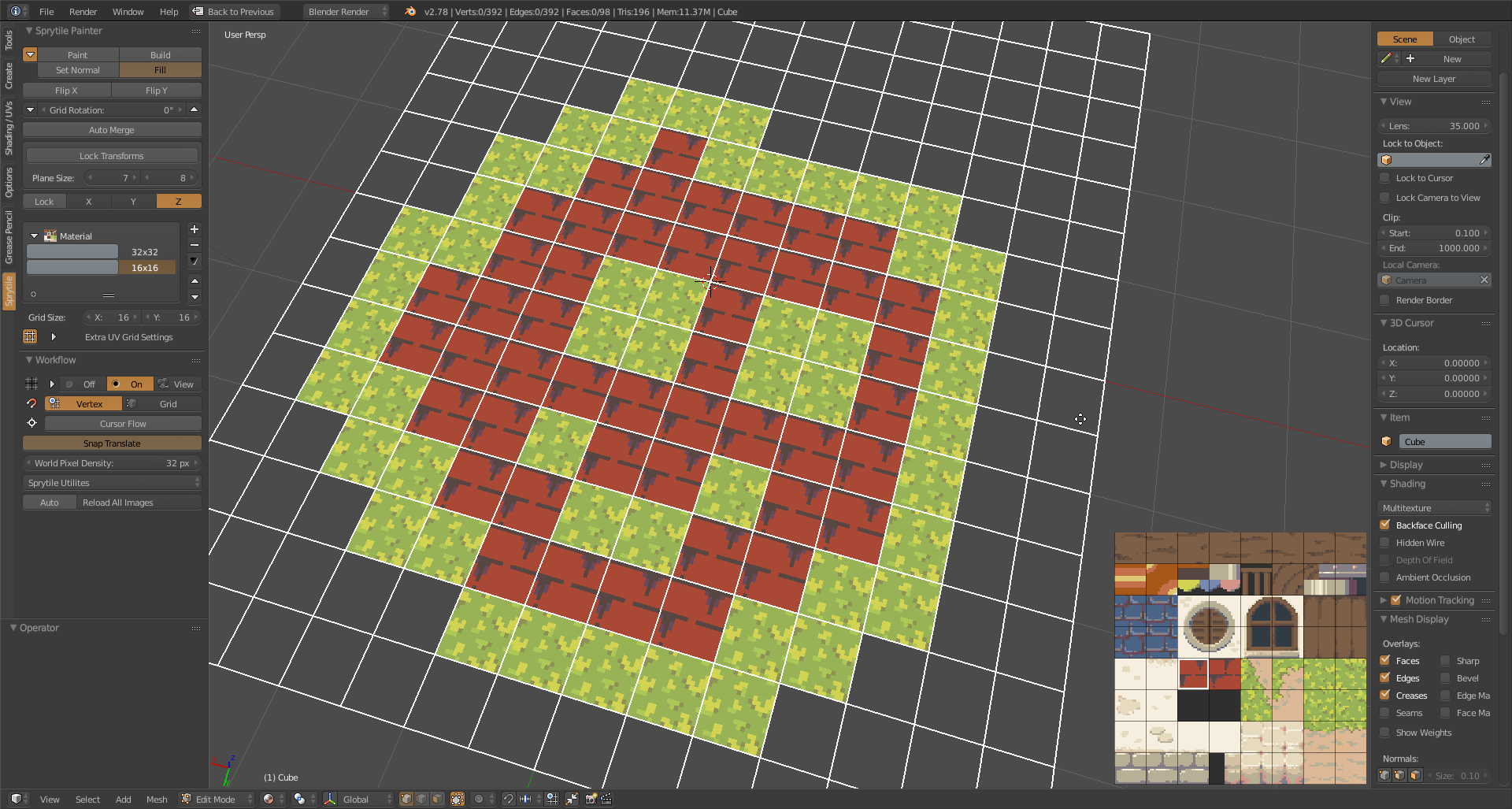The height and width of the screenshot is (809, 1512).
Task: Enable Lock to Cursor checkbox
Action: click(1385, 178)
